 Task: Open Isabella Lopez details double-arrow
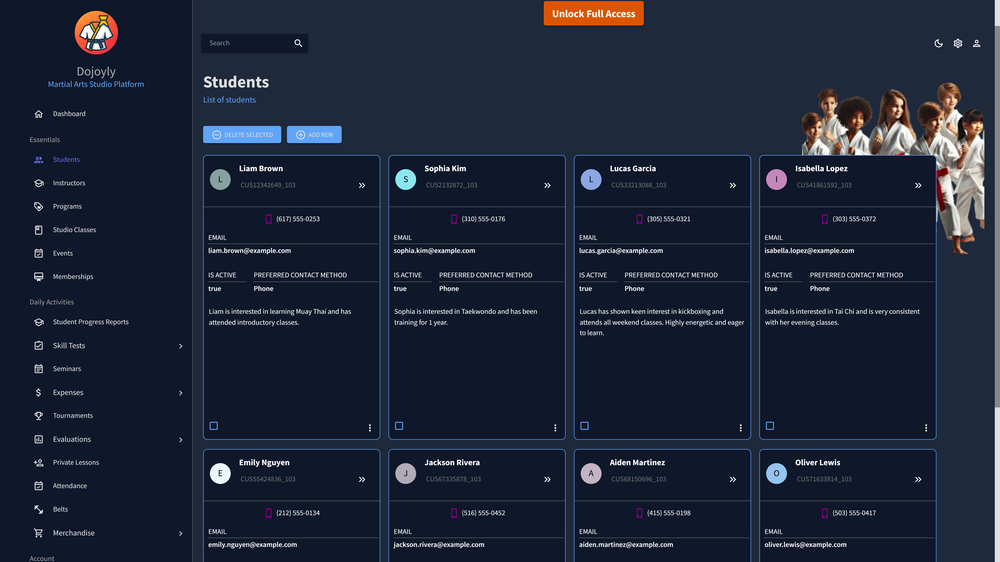click(918, 186)
